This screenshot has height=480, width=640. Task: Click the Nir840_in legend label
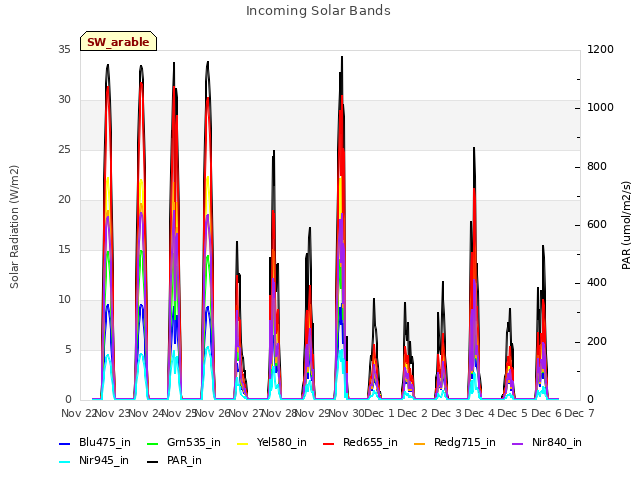pyautogui.click(x=556, y=442)
